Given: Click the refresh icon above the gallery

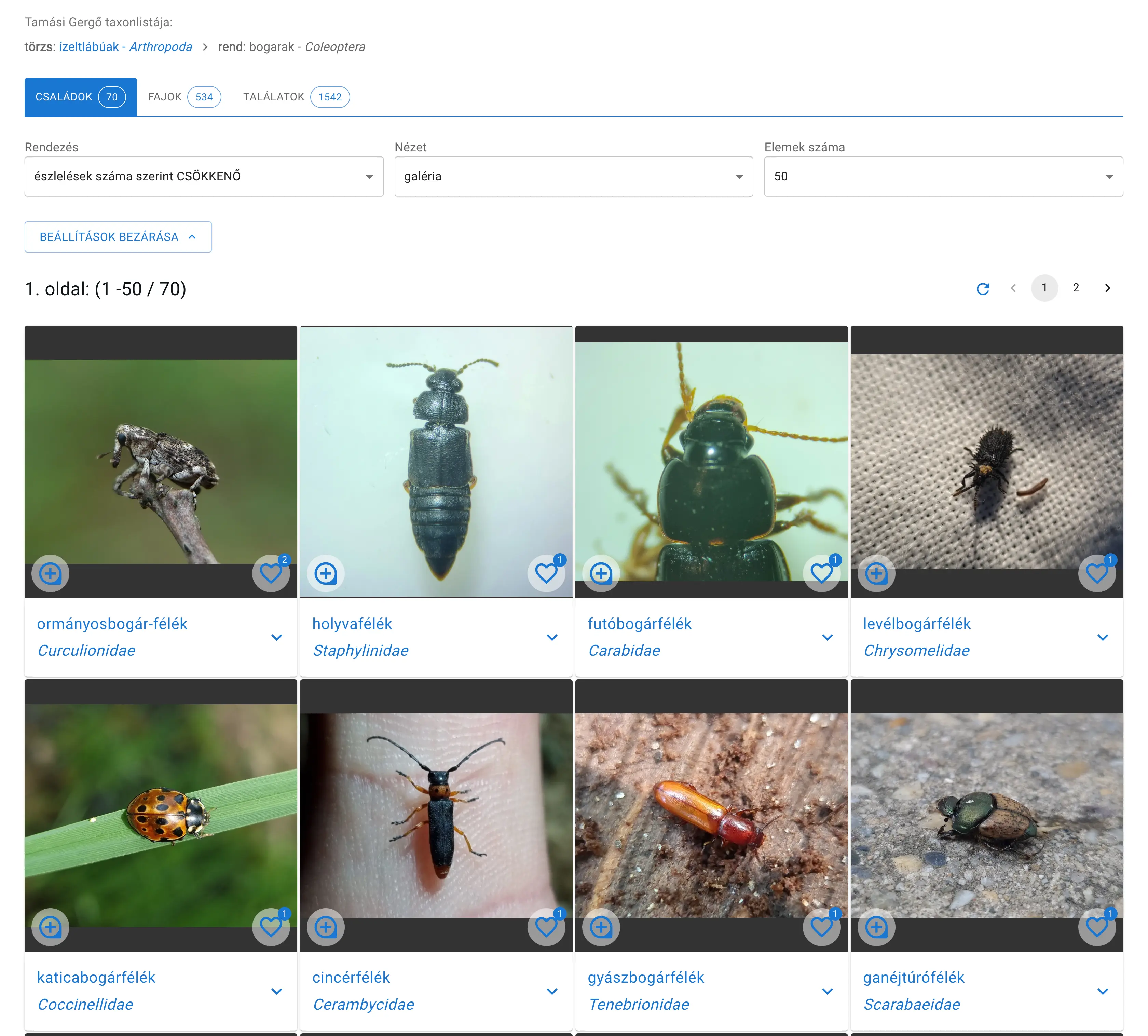Looking at the screenshot, I should tap(983, 288).
